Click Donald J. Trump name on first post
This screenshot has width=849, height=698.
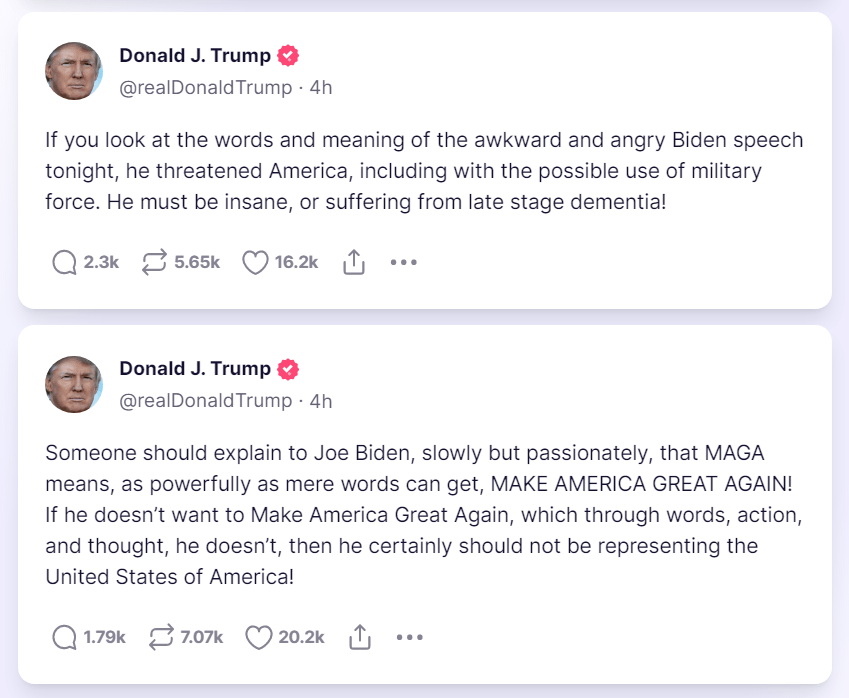(195, 56)
